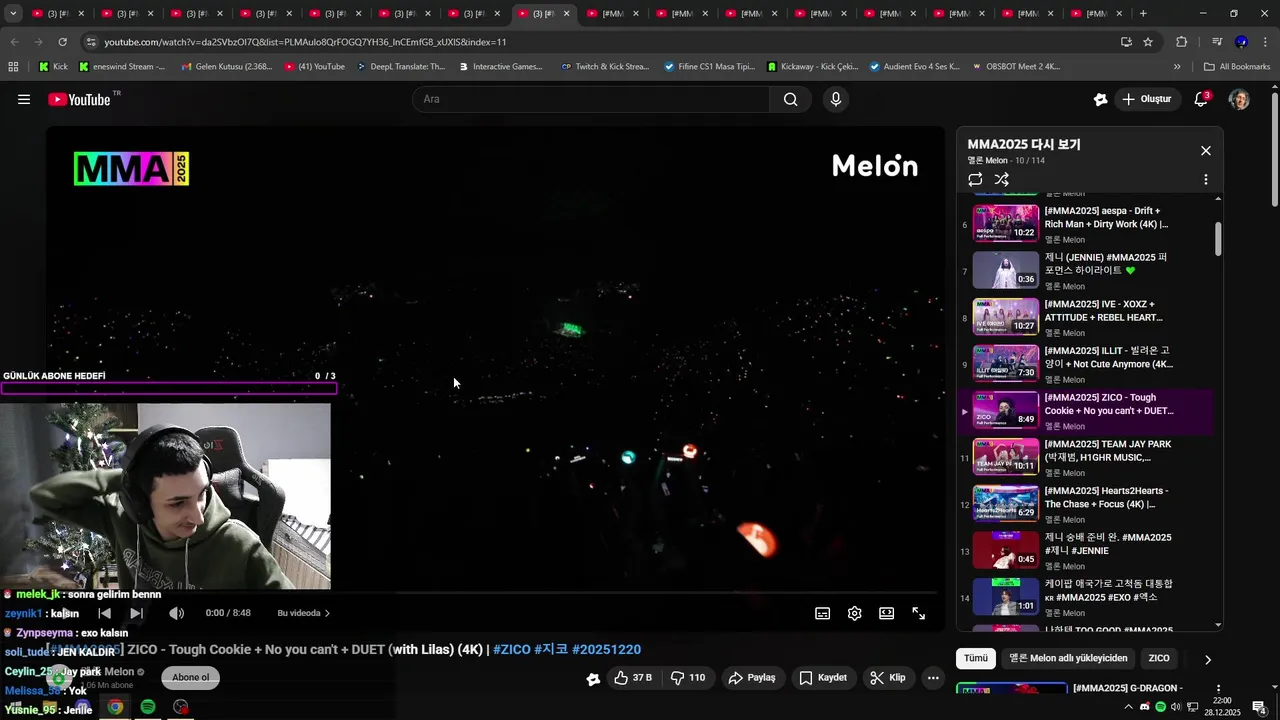Toggle subtitles in video player
The height and width of the screenshot is (720, 1280).
[823, 613]
